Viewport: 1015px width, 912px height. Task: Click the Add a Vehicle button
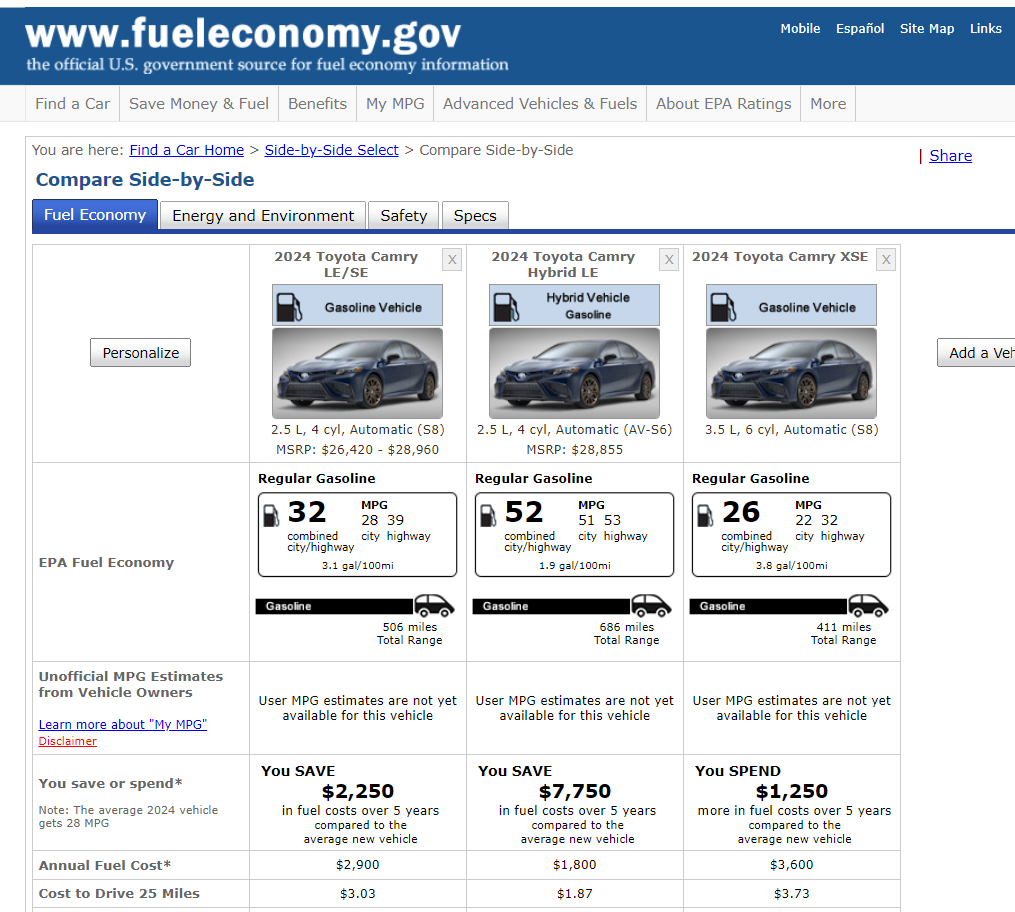[x=976, y=353]
